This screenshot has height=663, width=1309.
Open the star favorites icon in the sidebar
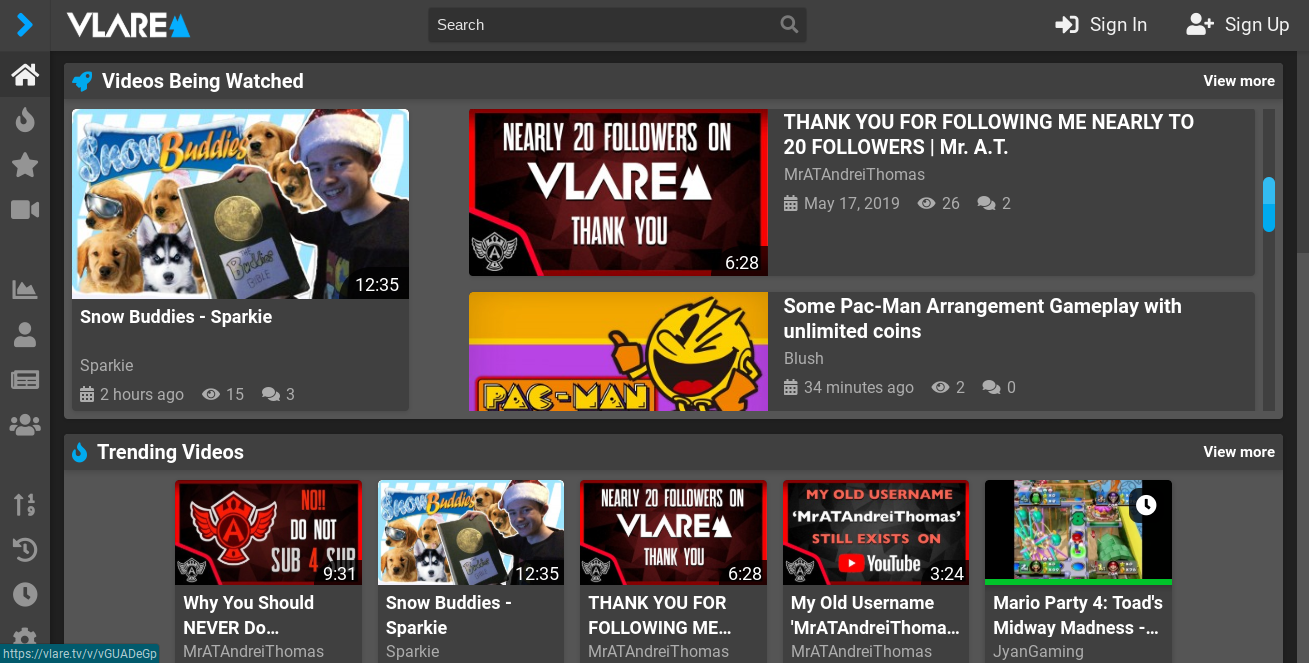click(25, 165)
